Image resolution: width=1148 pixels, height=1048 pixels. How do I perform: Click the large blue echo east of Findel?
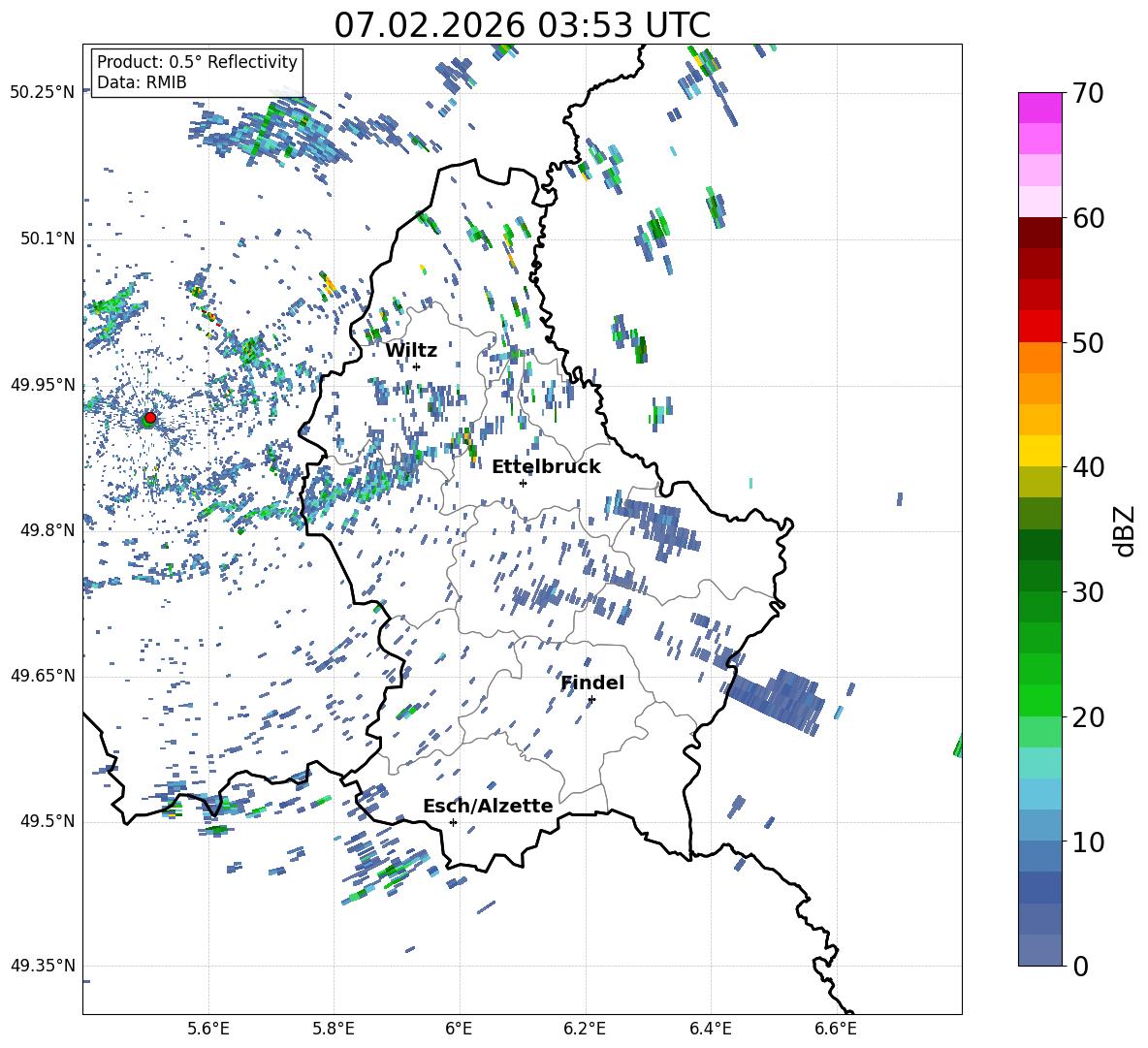(778, 701)
